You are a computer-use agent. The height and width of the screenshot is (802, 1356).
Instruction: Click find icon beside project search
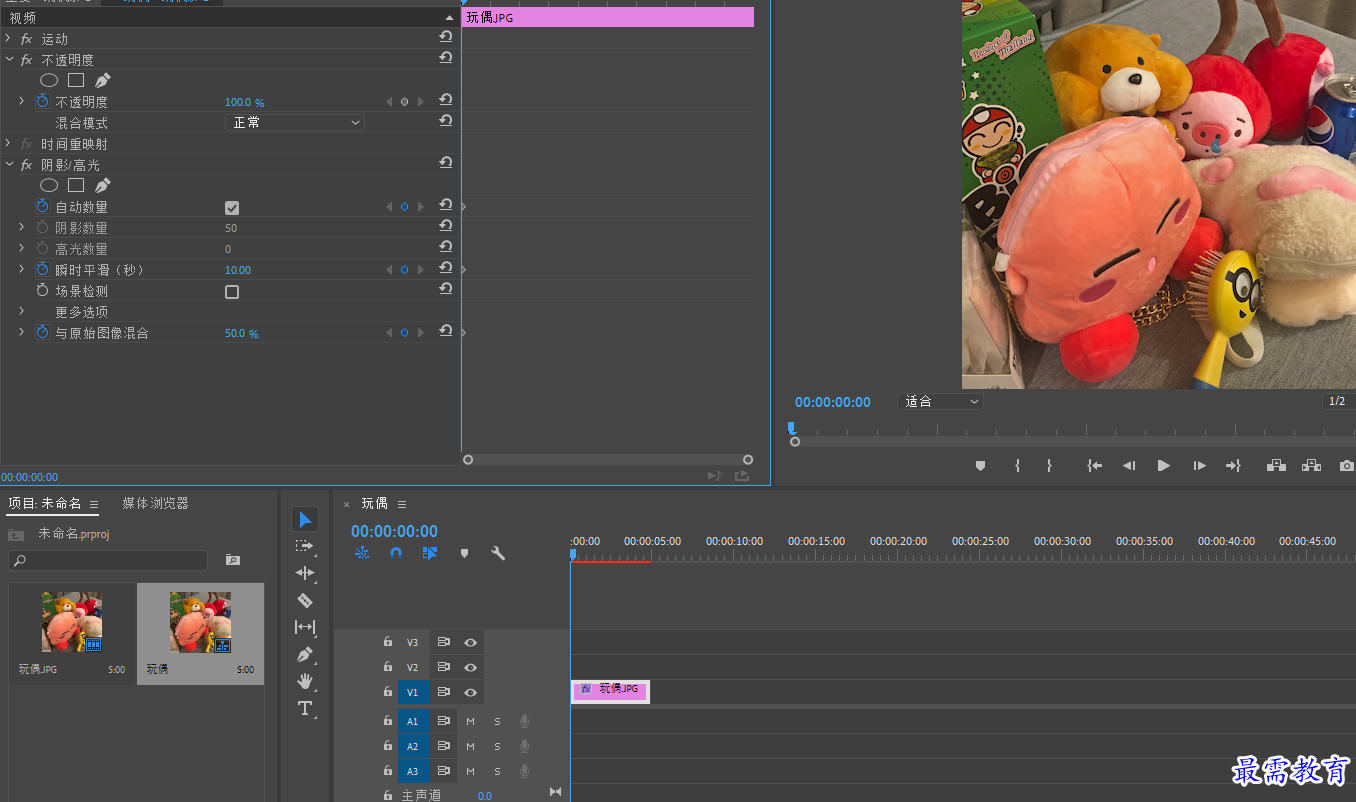pyautogui.click(x=232, y=560)
